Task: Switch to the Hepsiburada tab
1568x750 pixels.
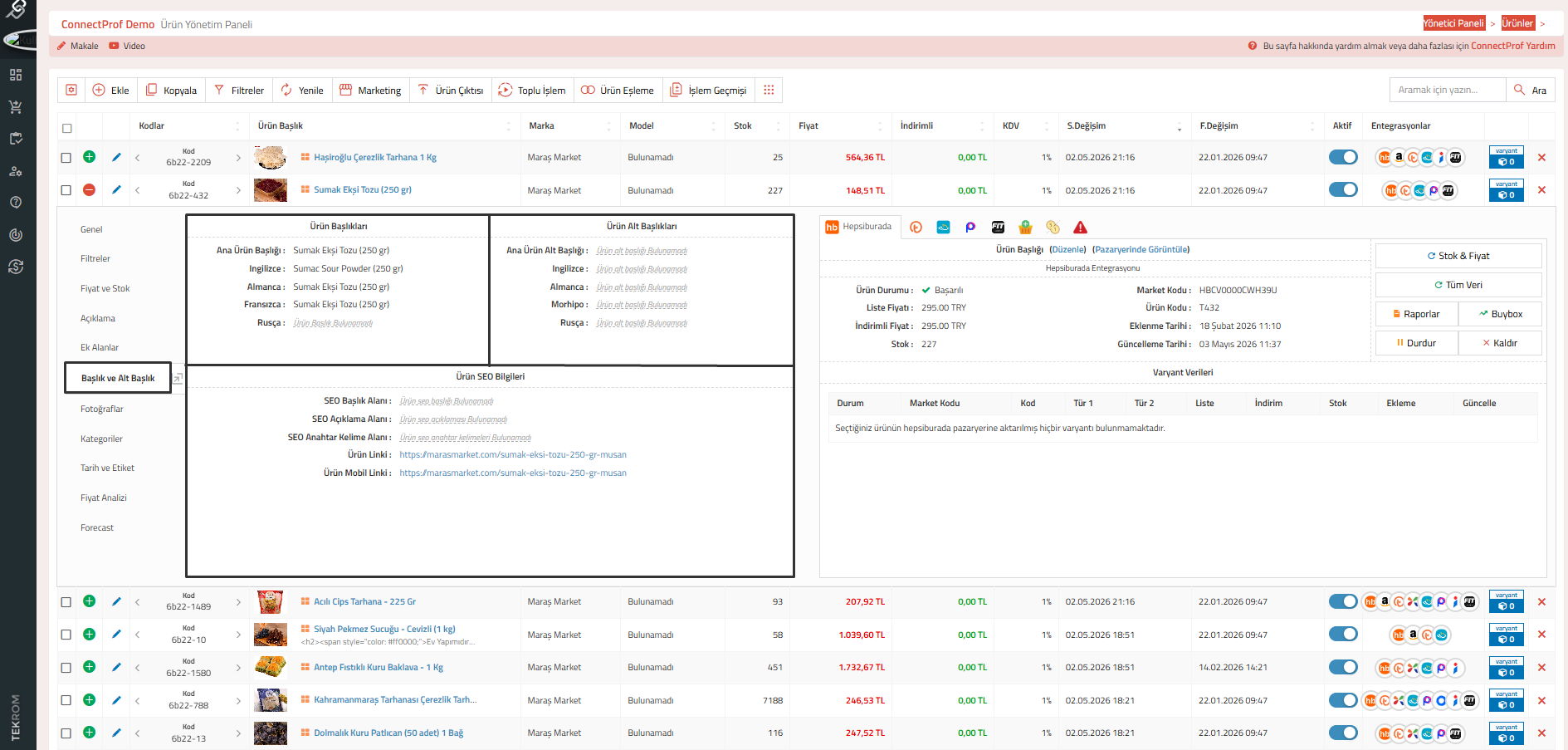Action: tap(858, 227)
